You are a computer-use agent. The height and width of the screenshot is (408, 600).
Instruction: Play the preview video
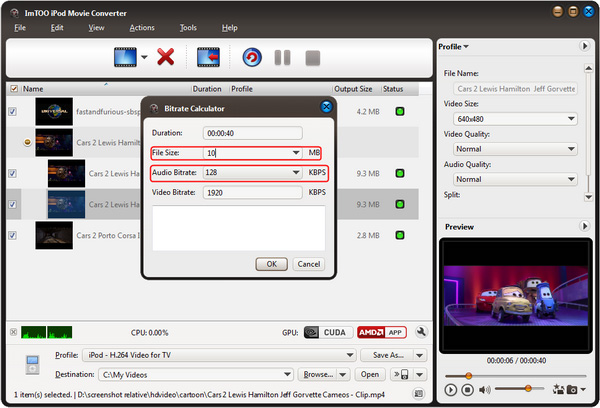451,390
